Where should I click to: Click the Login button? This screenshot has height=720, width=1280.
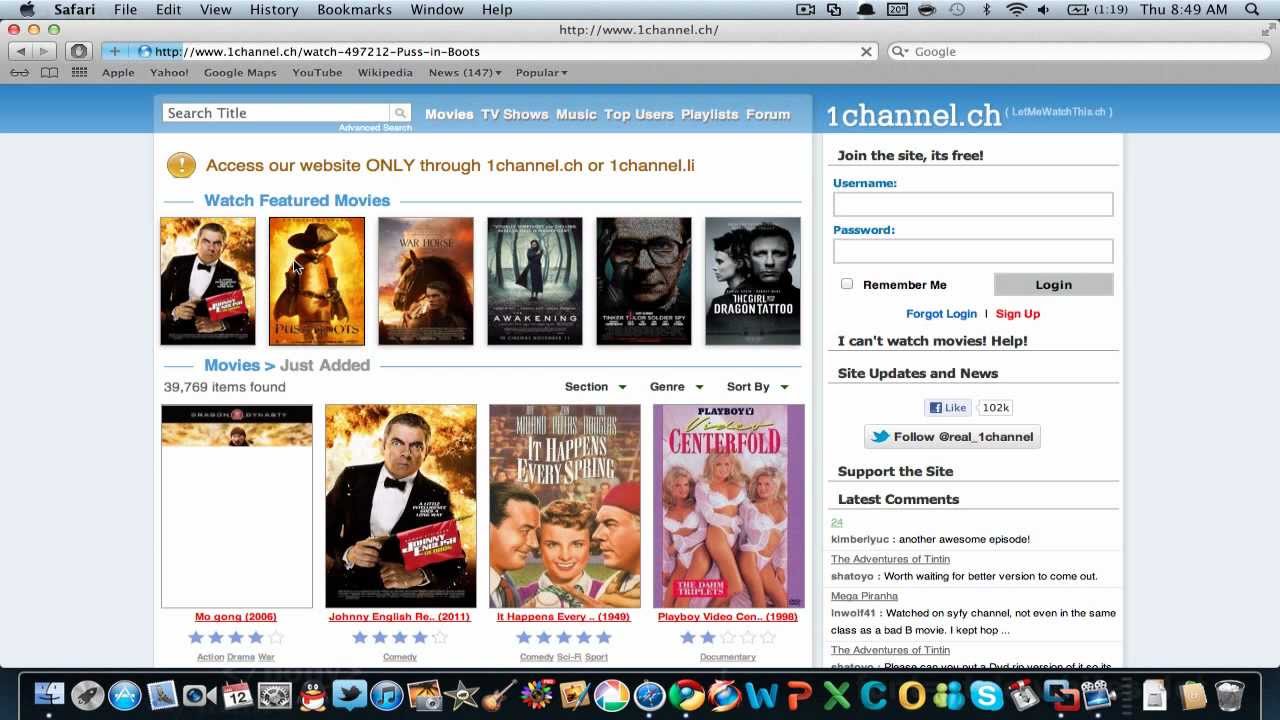tap(1053, 284)
